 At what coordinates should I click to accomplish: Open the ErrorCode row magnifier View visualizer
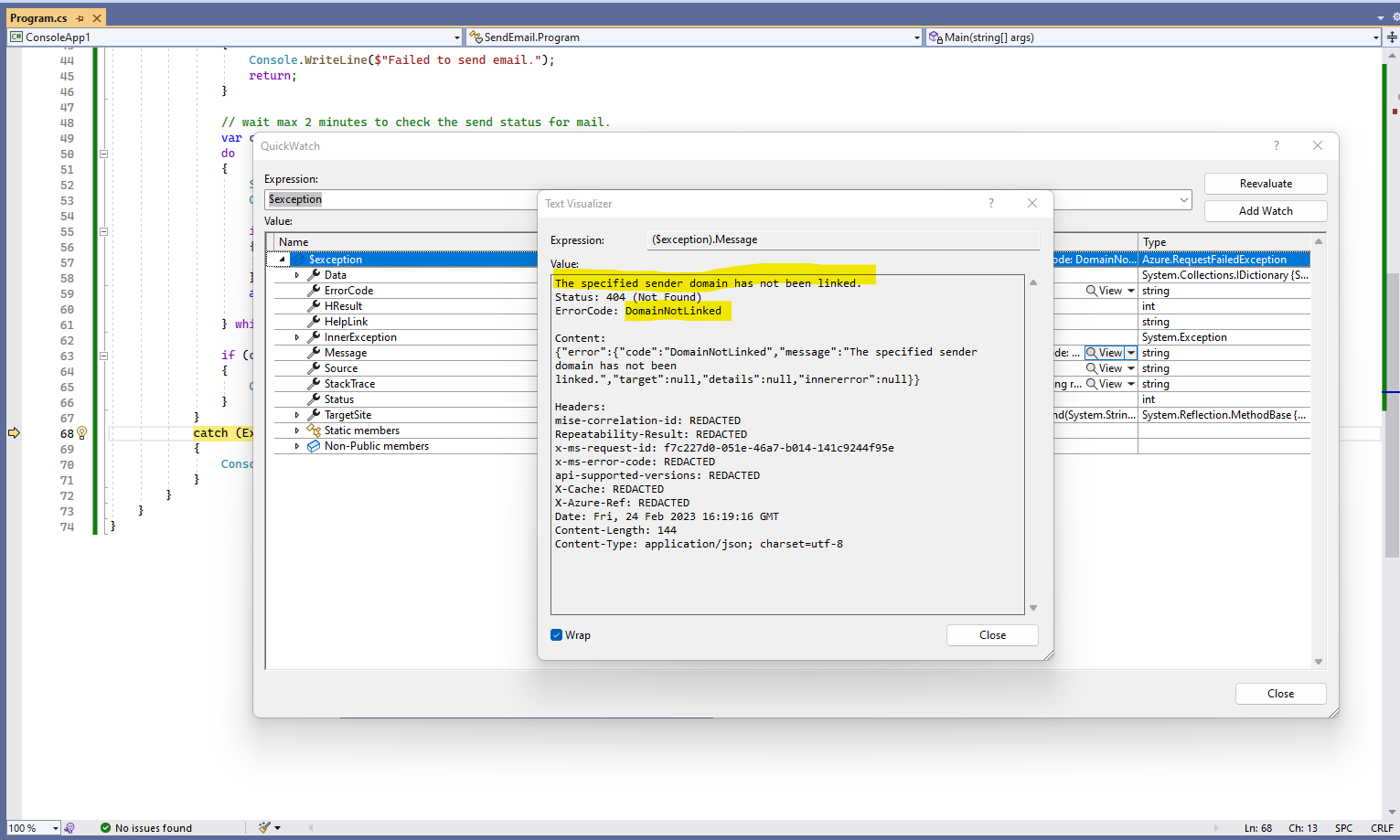pyautogui.click(x=1104, y=291)
